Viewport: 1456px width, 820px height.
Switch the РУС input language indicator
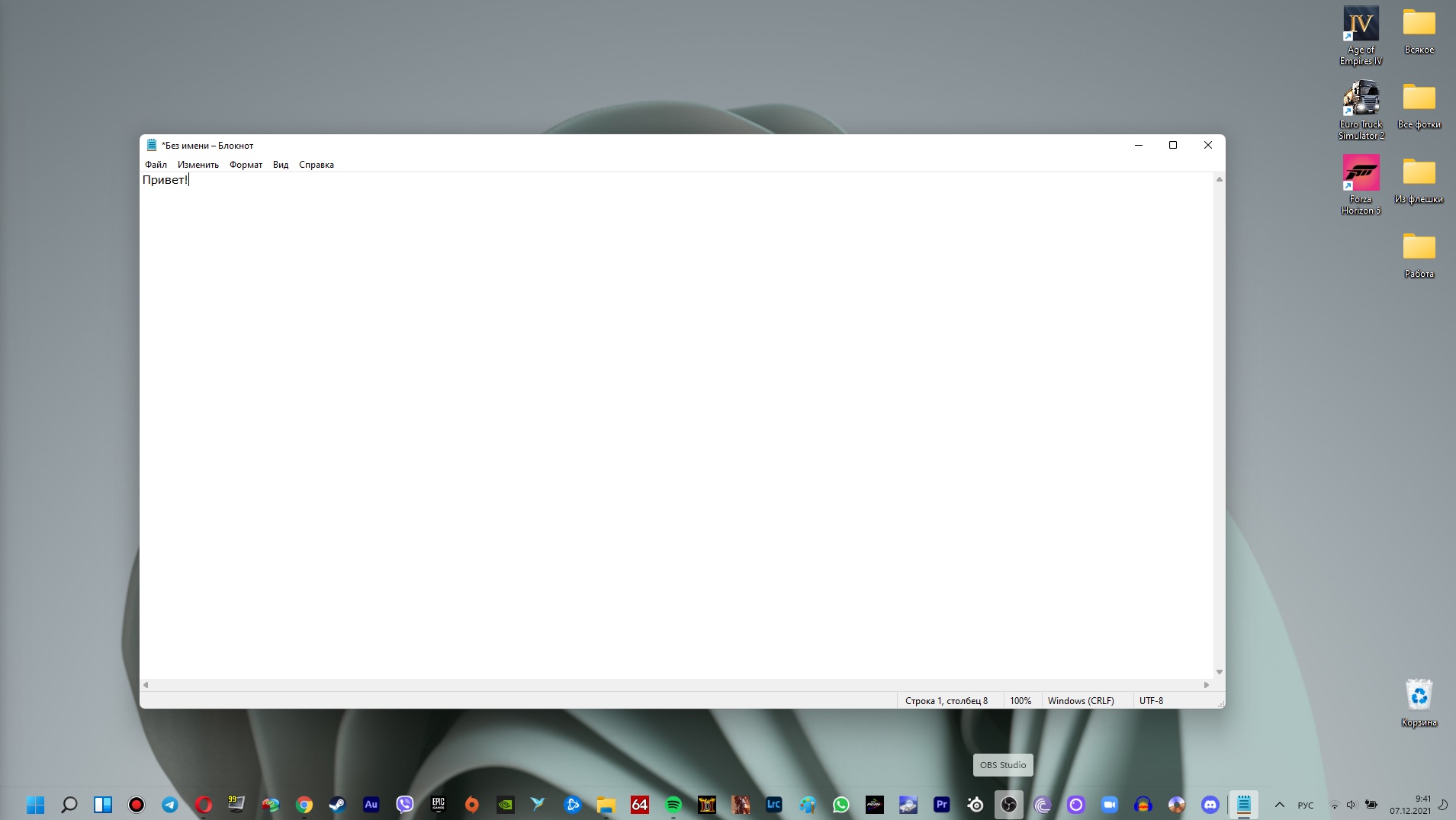coord(1306,806)
